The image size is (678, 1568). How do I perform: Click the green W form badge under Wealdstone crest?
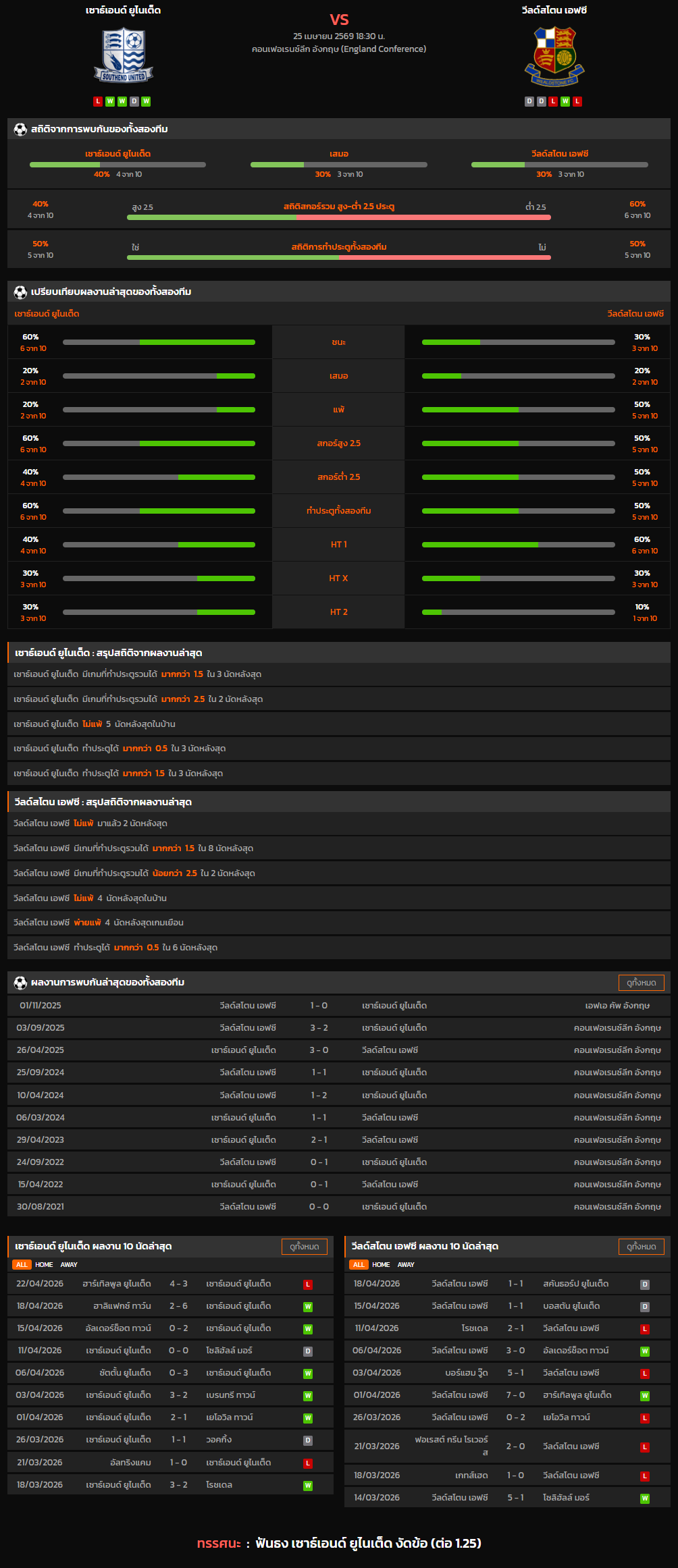[565, 101]
